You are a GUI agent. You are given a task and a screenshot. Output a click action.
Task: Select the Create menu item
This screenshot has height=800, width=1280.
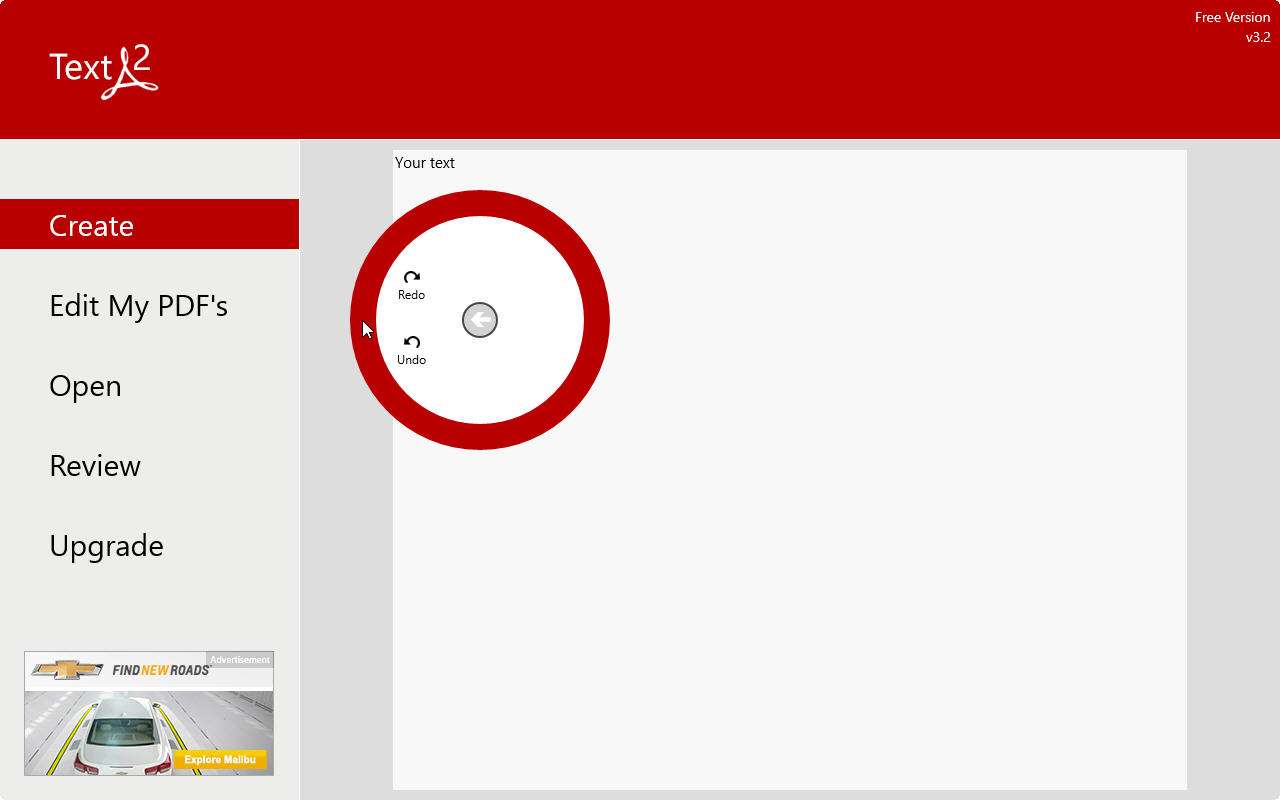(149, 224)
